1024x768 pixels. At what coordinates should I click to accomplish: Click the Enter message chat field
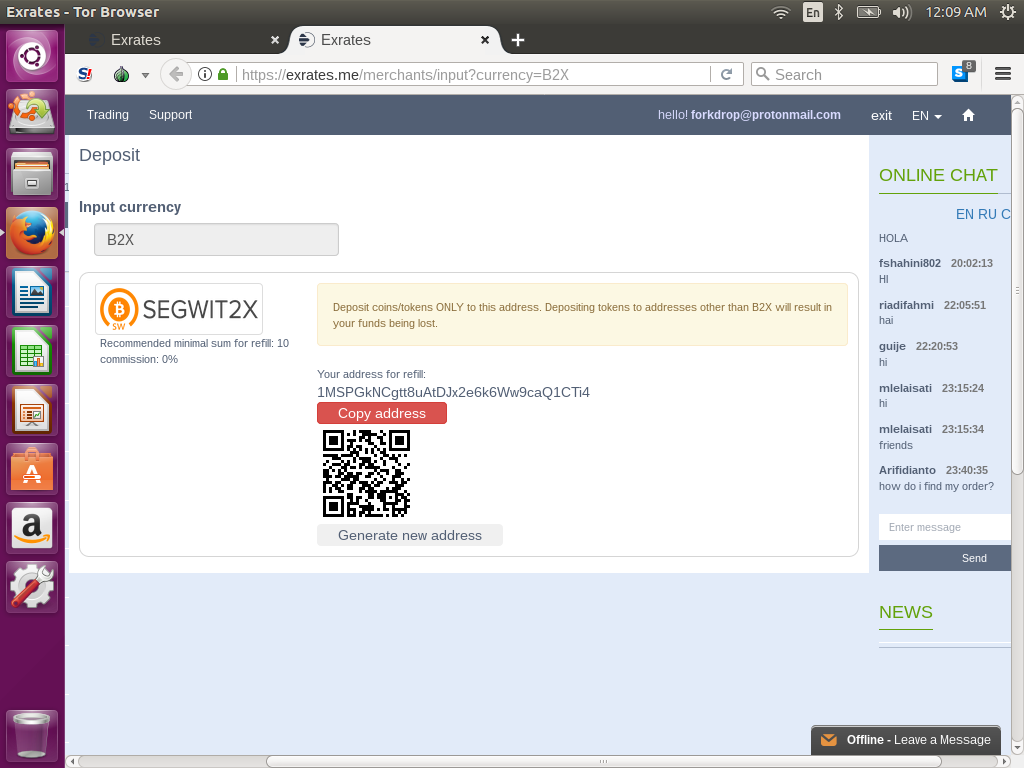point(944,527)
